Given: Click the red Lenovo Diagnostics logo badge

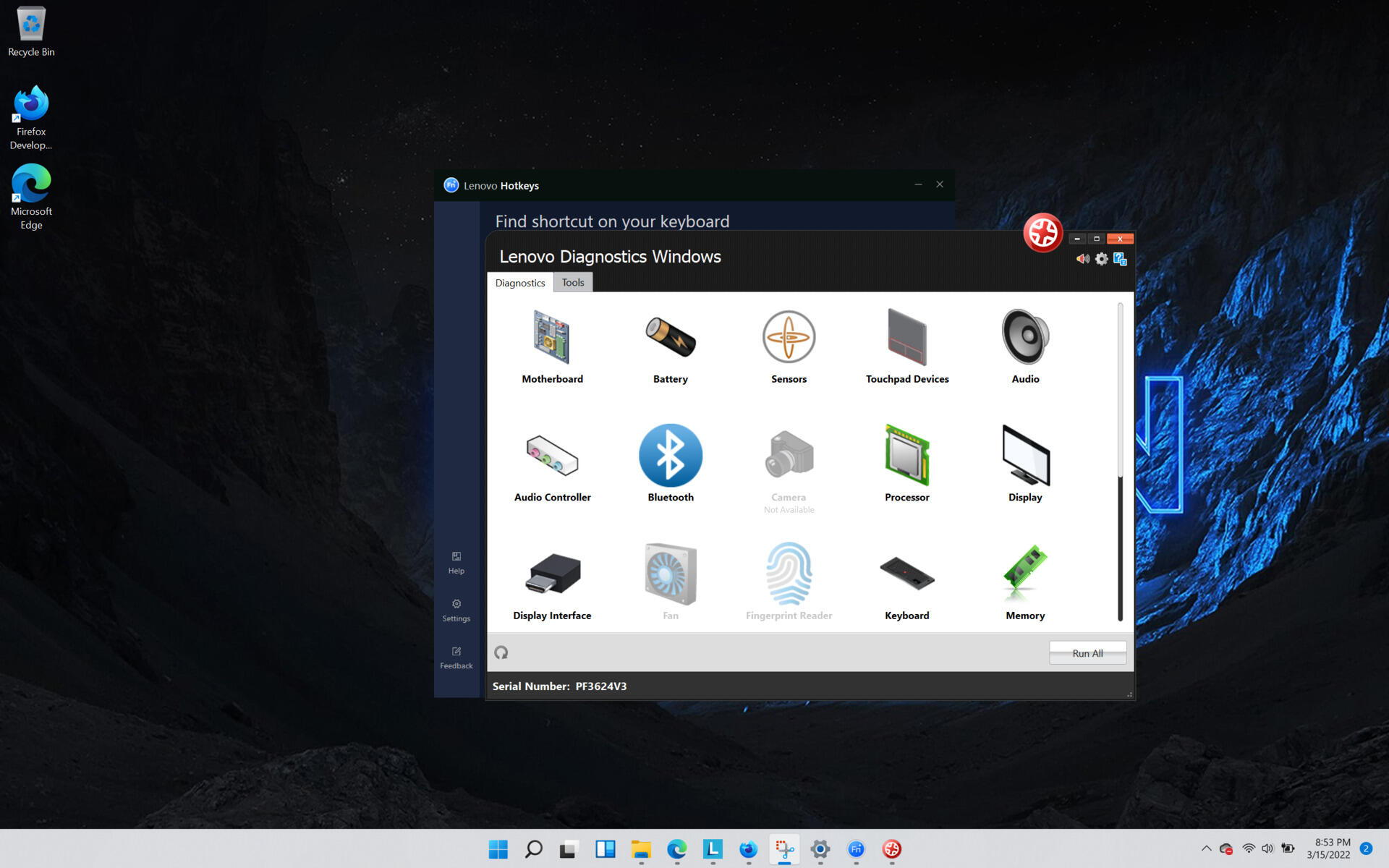Looking at the screenshot, I should (1042, 233).
